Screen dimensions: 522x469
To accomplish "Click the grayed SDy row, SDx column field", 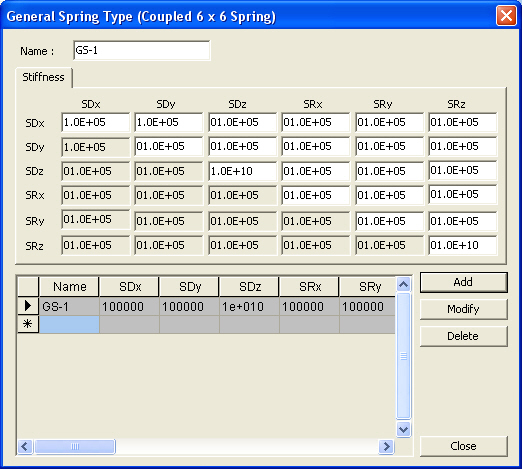I will point(95,147).
